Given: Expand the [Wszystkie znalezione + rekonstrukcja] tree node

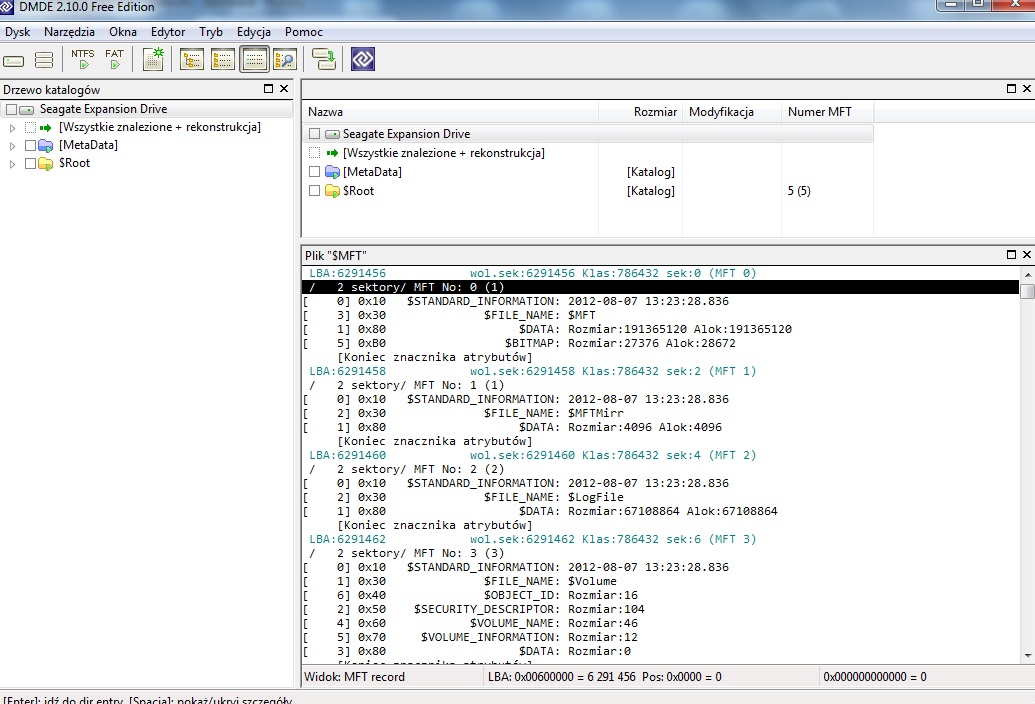Looking at the screenshot, I should [x=12, y=128].
